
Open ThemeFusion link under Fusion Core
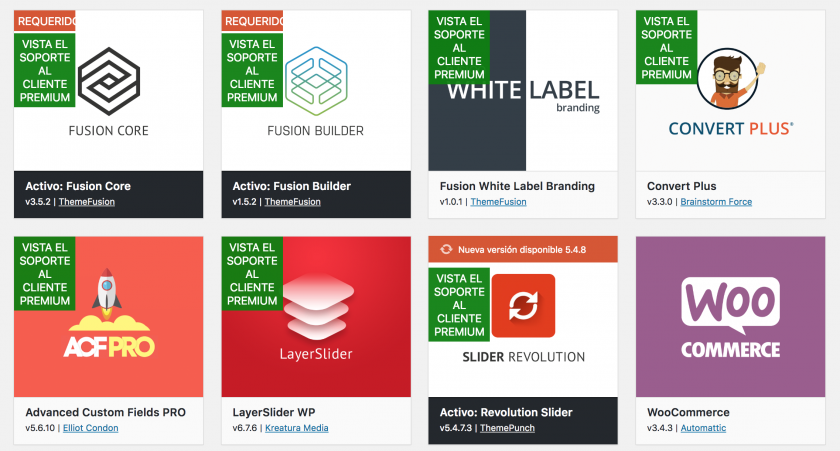click(87, 202)
